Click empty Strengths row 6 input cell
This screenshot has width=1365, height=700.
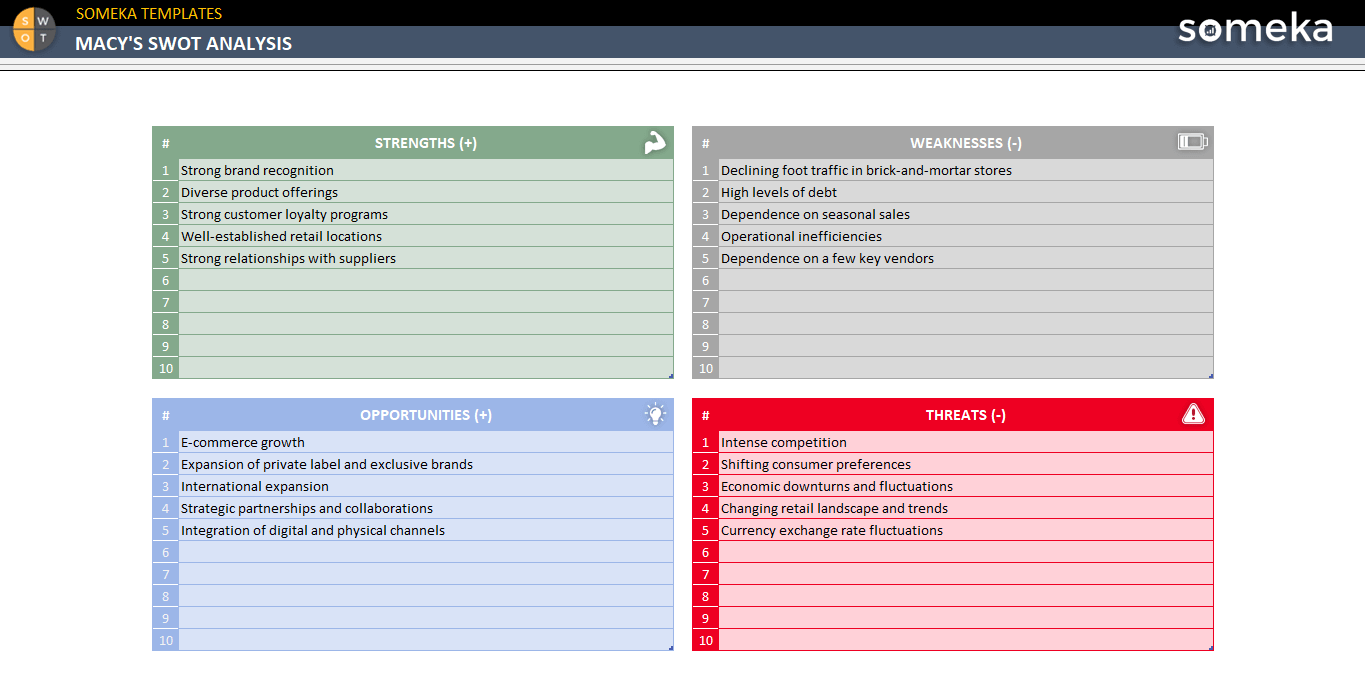click(426, 280)
